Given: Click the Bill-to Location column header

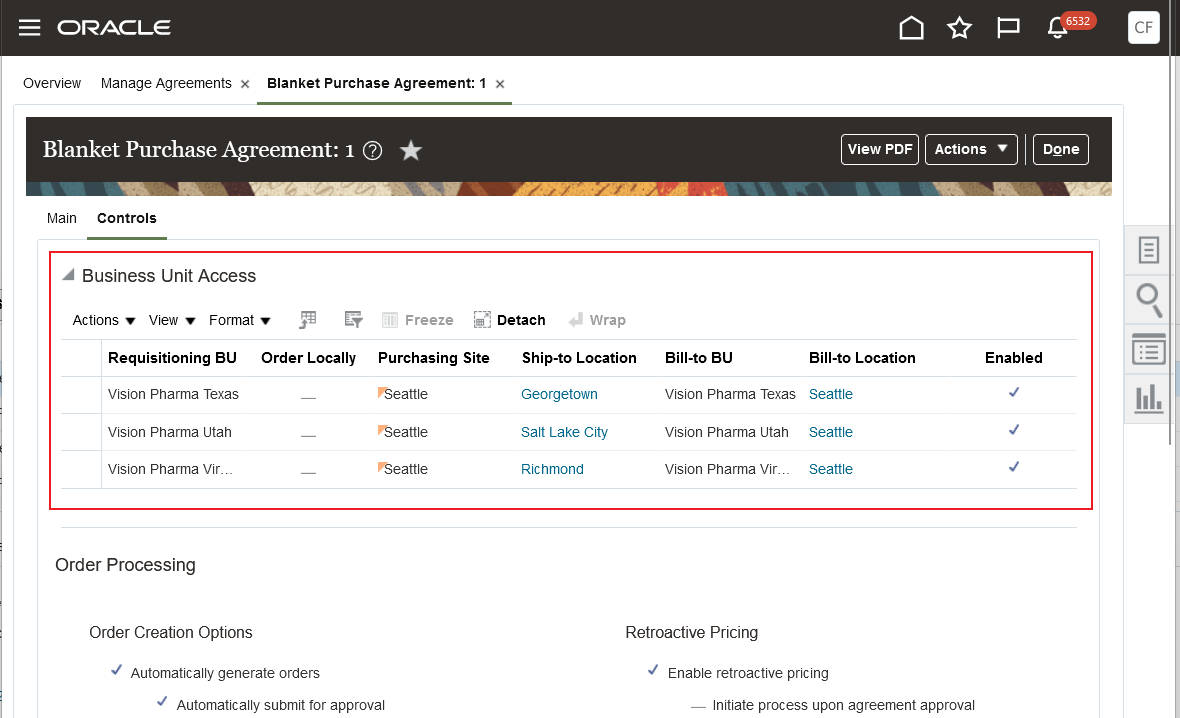Looking at the screenshot, I should pos(862,358).
